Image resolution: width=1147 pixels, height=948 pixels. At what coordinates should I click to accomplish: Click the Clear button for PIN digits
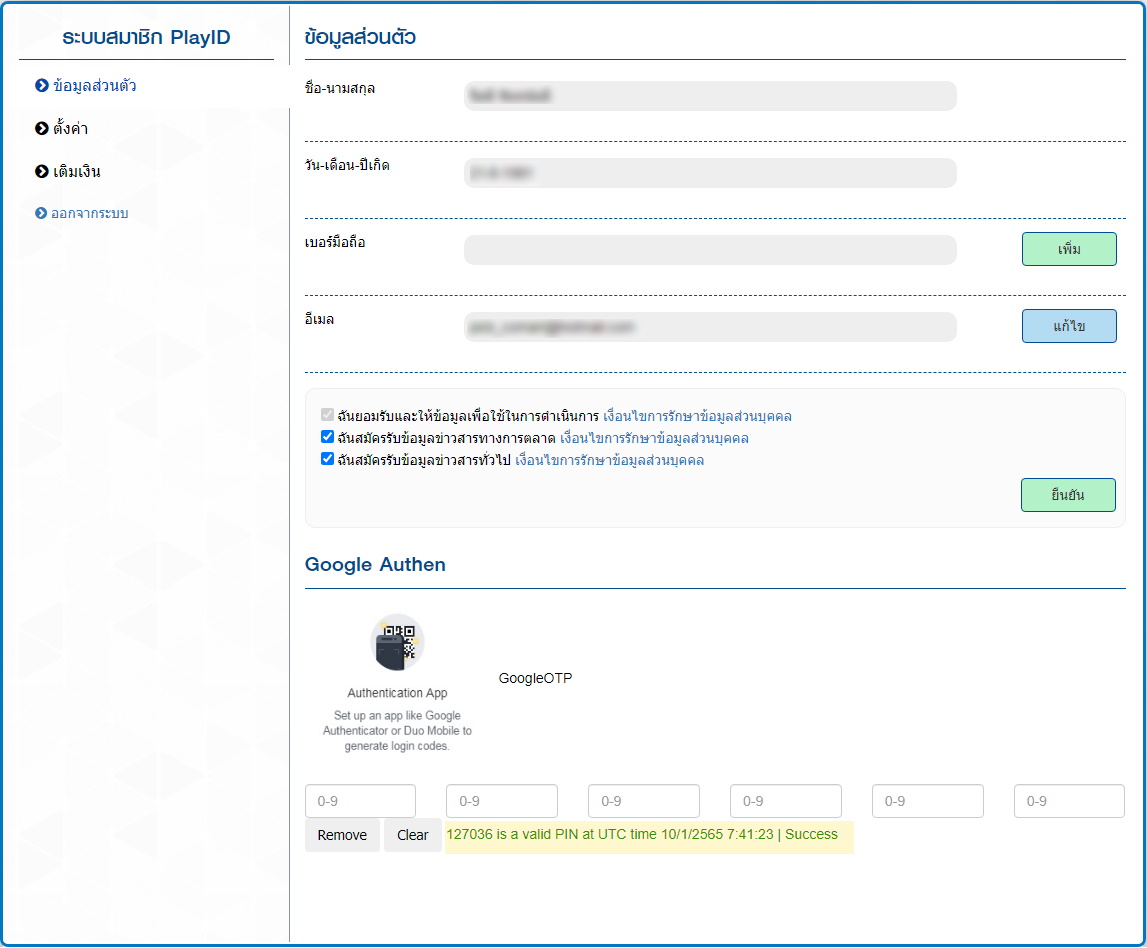point(412,835)
